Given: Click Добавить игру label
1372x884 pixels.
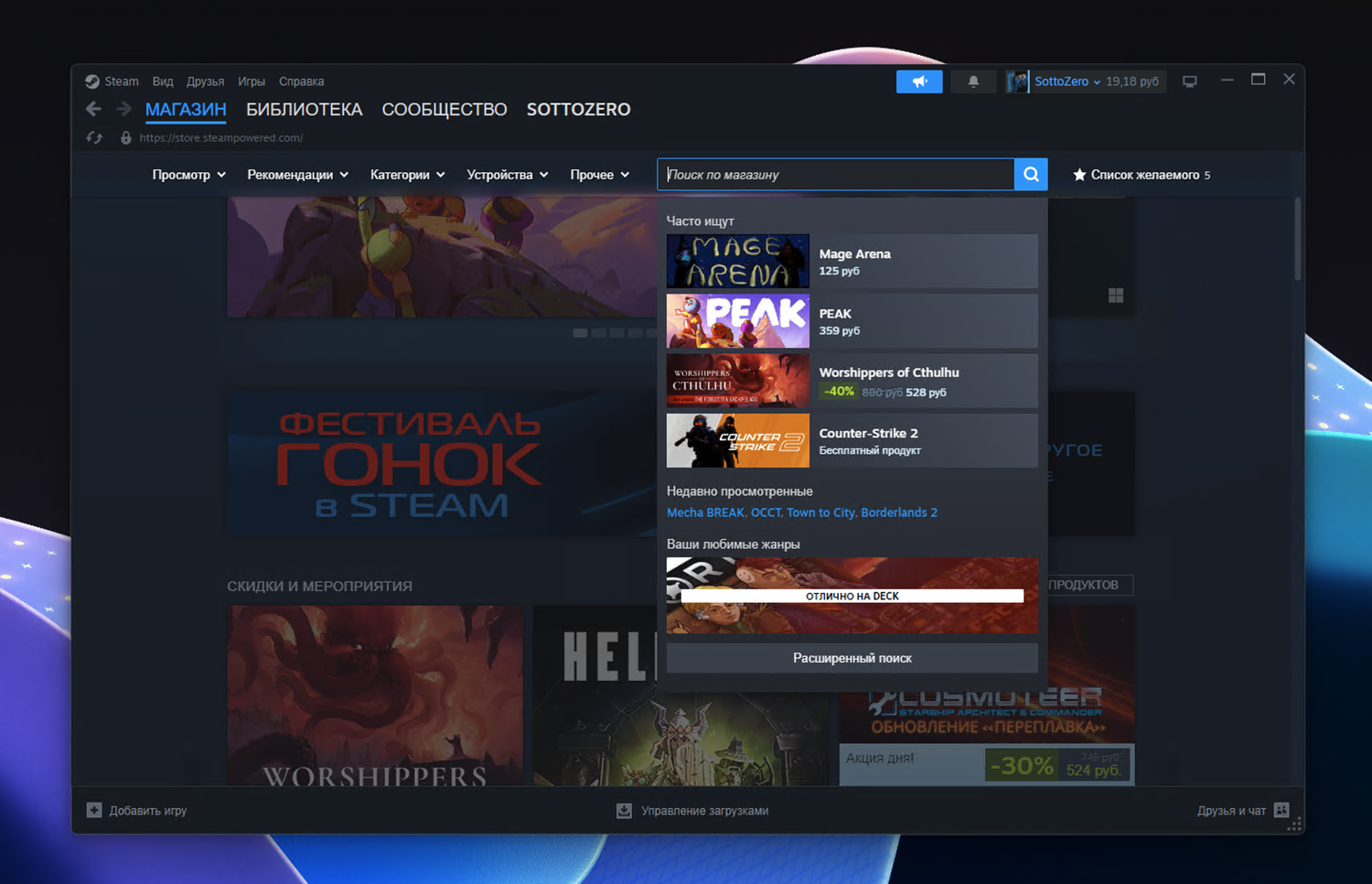Looking at the screenshot, I should pyautogui.click(x=148, y=811).
